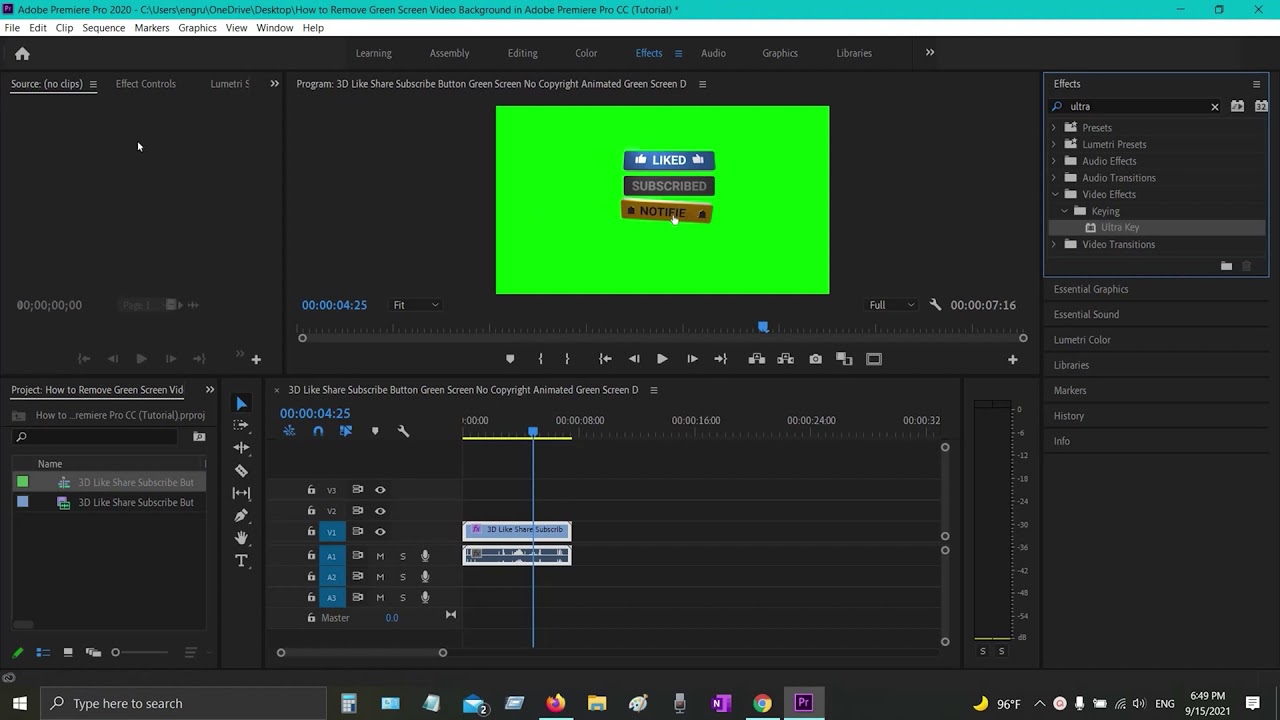This screenshot has height=720, width=1280.
Task: Expand the Video Transitions folder
Action: pos(1053,245)
